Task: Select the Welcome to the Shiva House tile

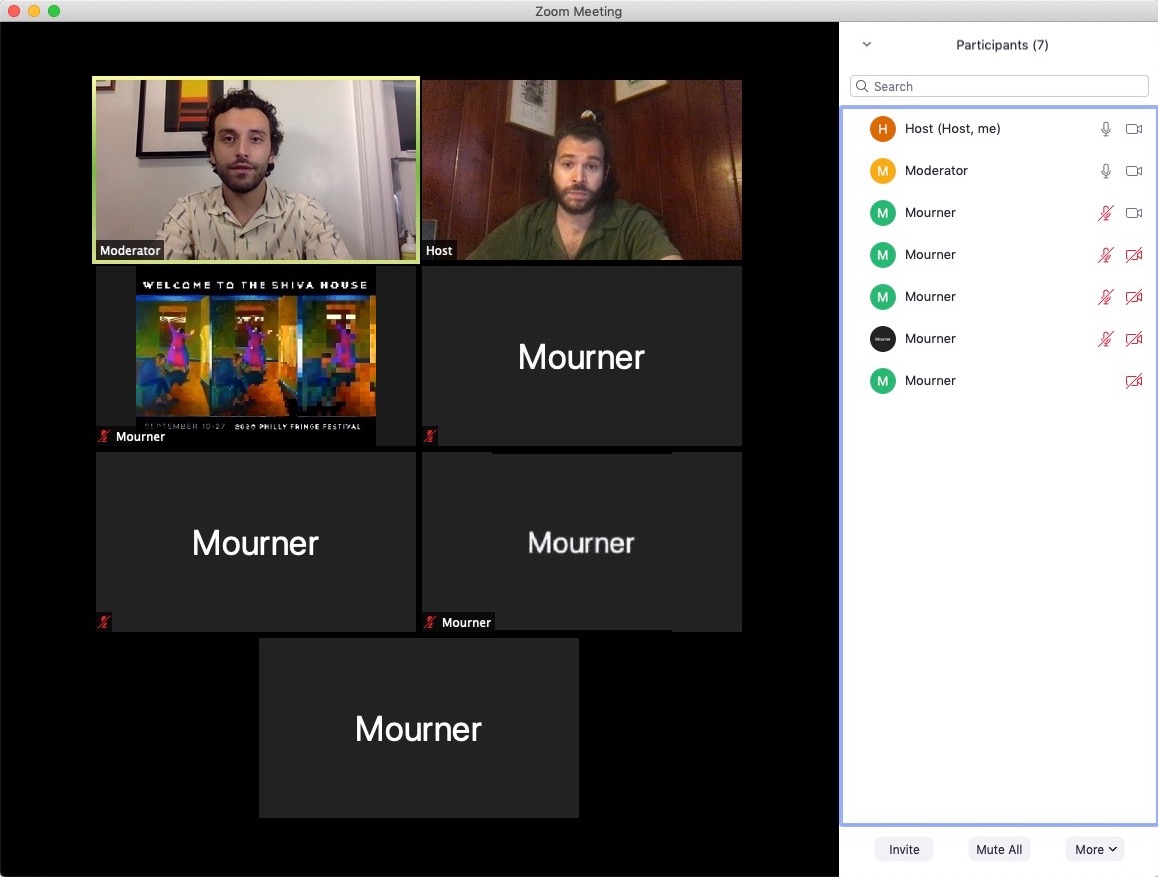Action: click(256, 356)
